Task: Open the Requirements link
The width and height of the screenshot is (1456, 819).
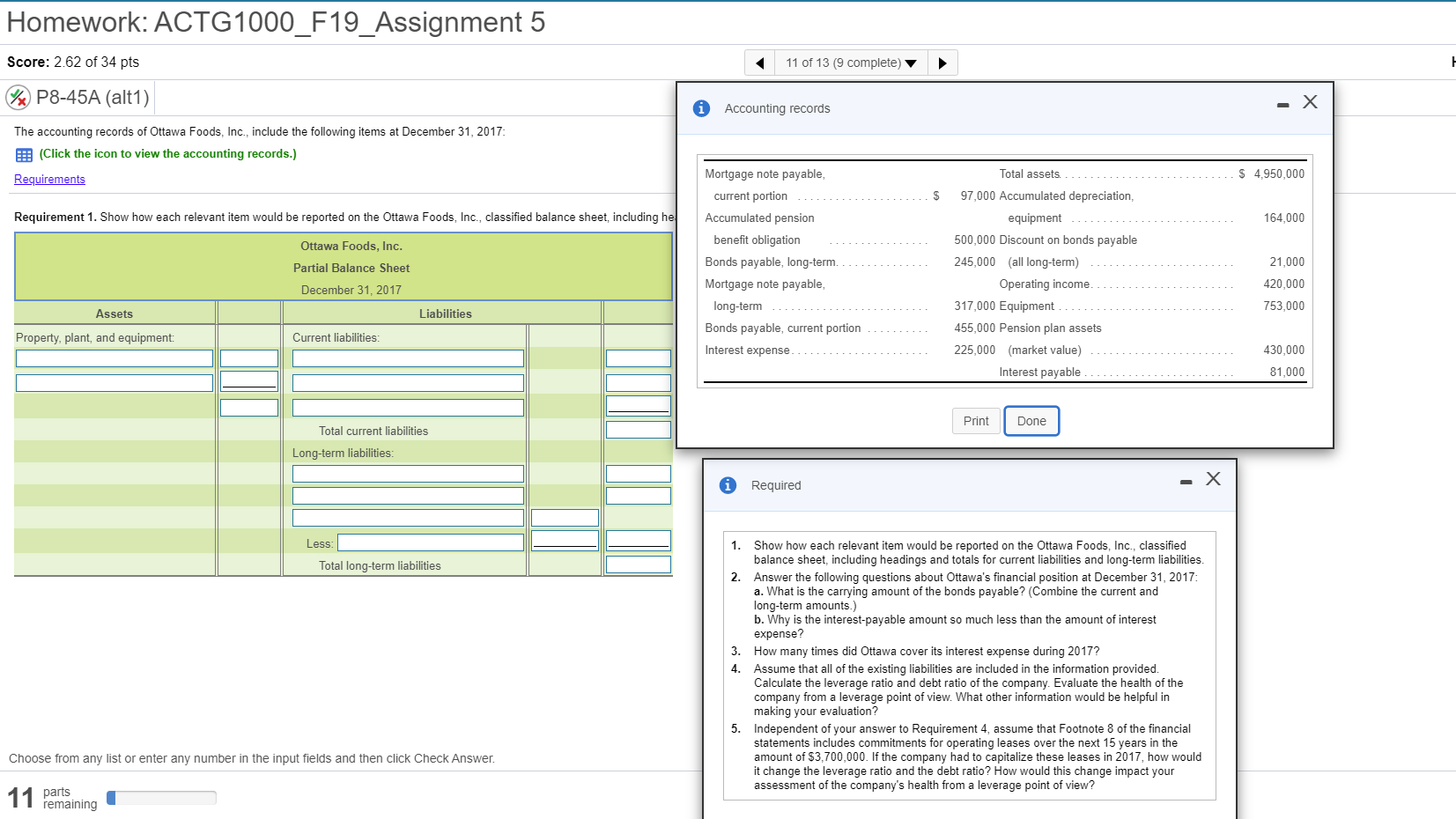Action: point(49,179)
